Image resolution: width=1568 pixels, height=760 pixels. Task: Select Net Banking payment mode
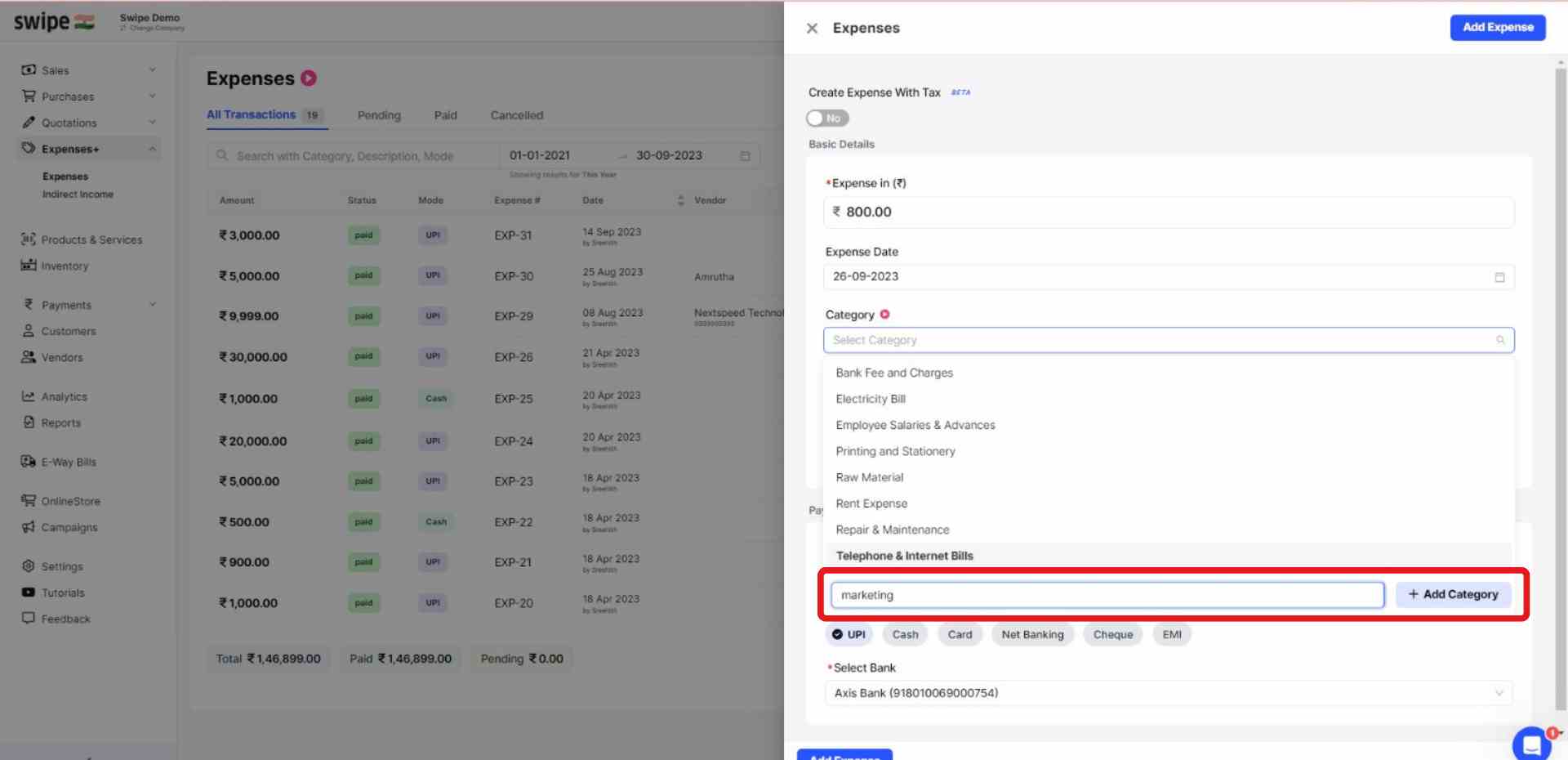coord(1032,634)
